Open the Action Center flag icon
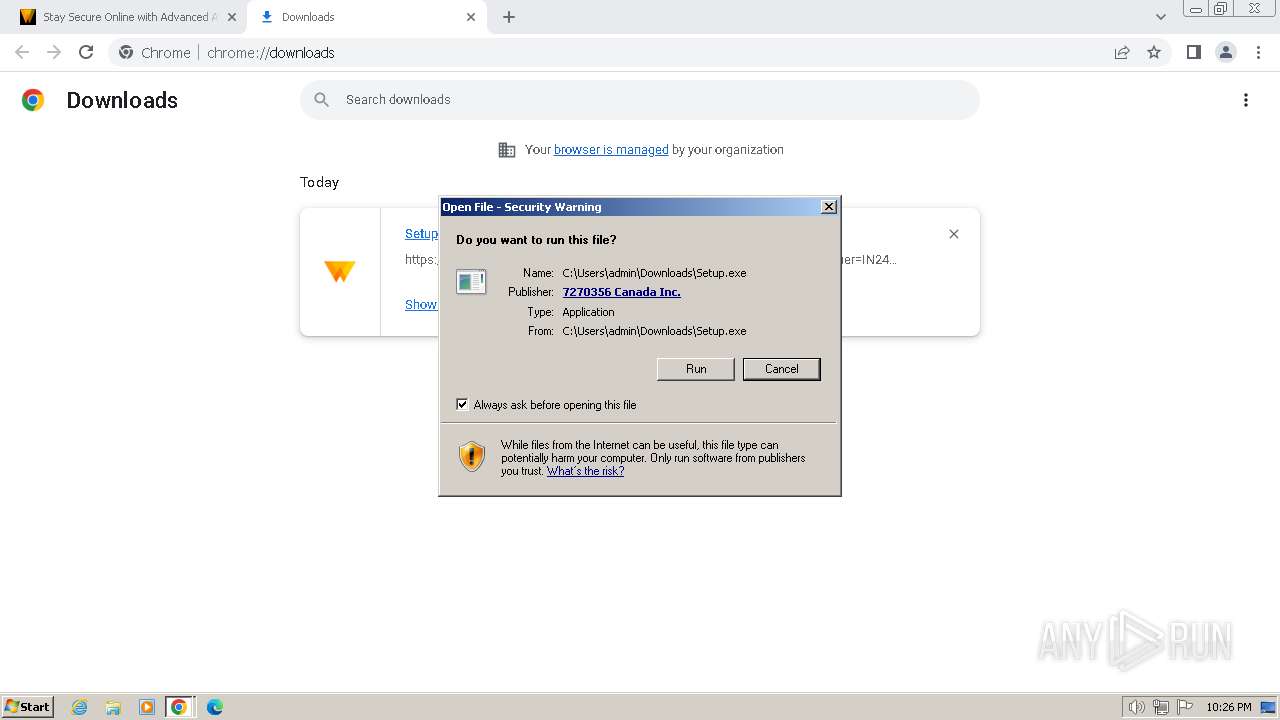 click(x=1185, y=707)
